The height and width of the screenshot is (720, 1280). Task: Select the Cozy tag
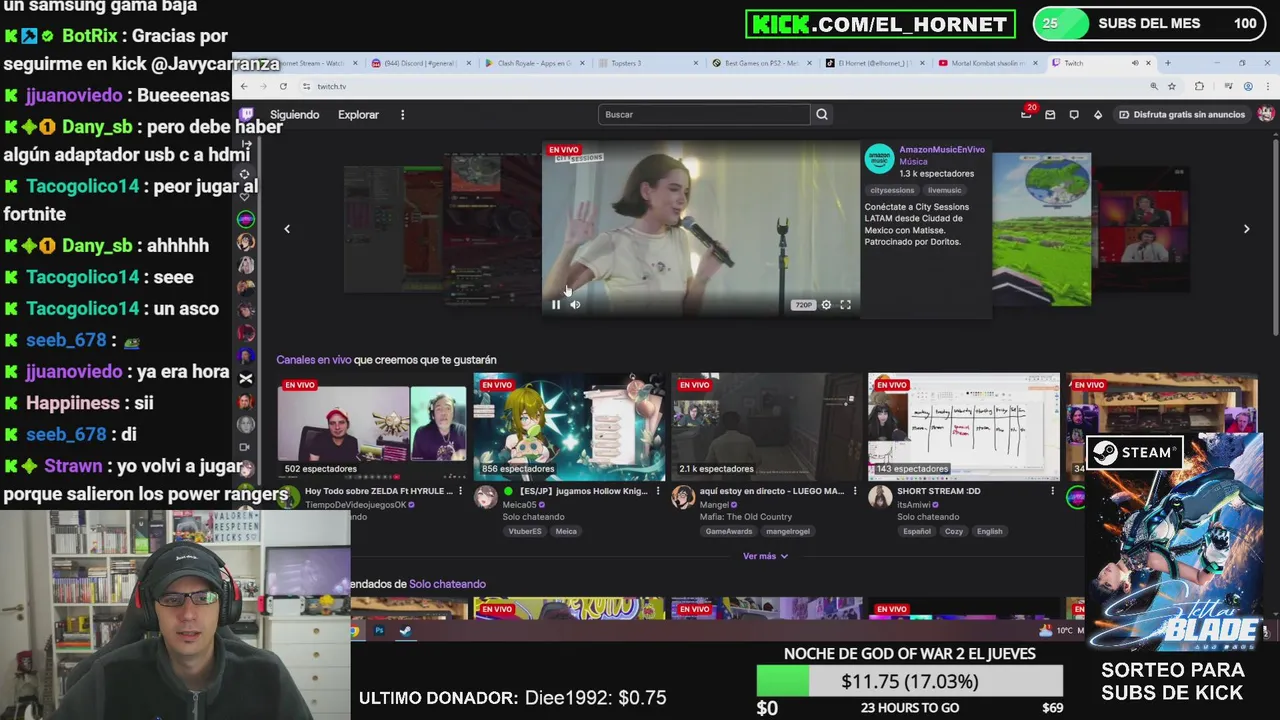point(954,531)
